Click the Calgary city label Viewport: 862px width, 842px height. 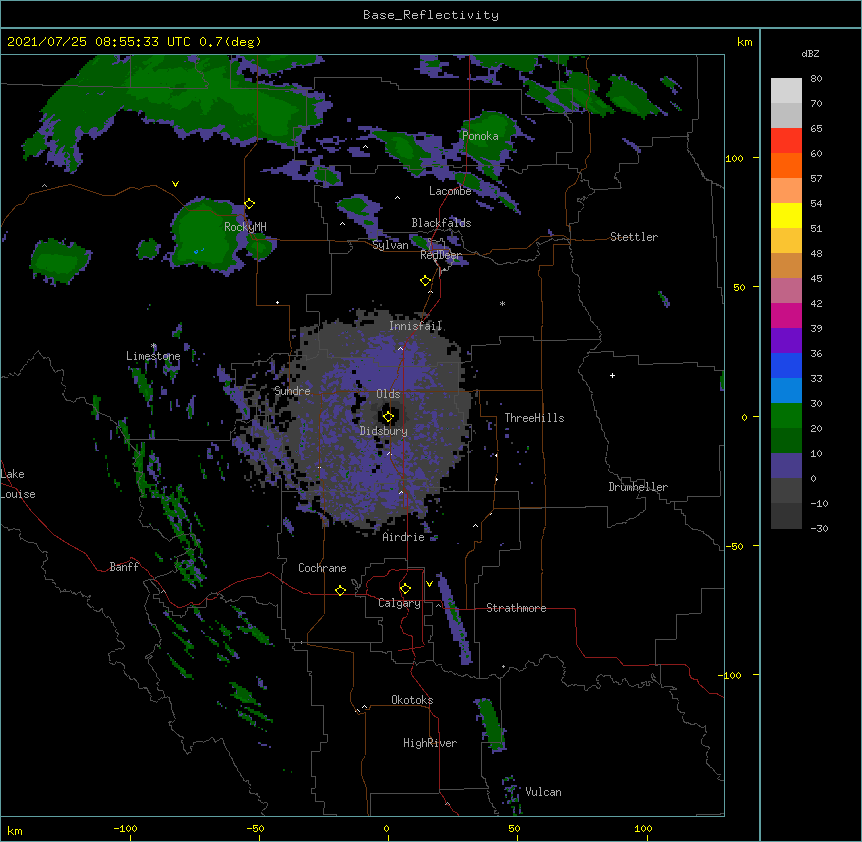399,603
